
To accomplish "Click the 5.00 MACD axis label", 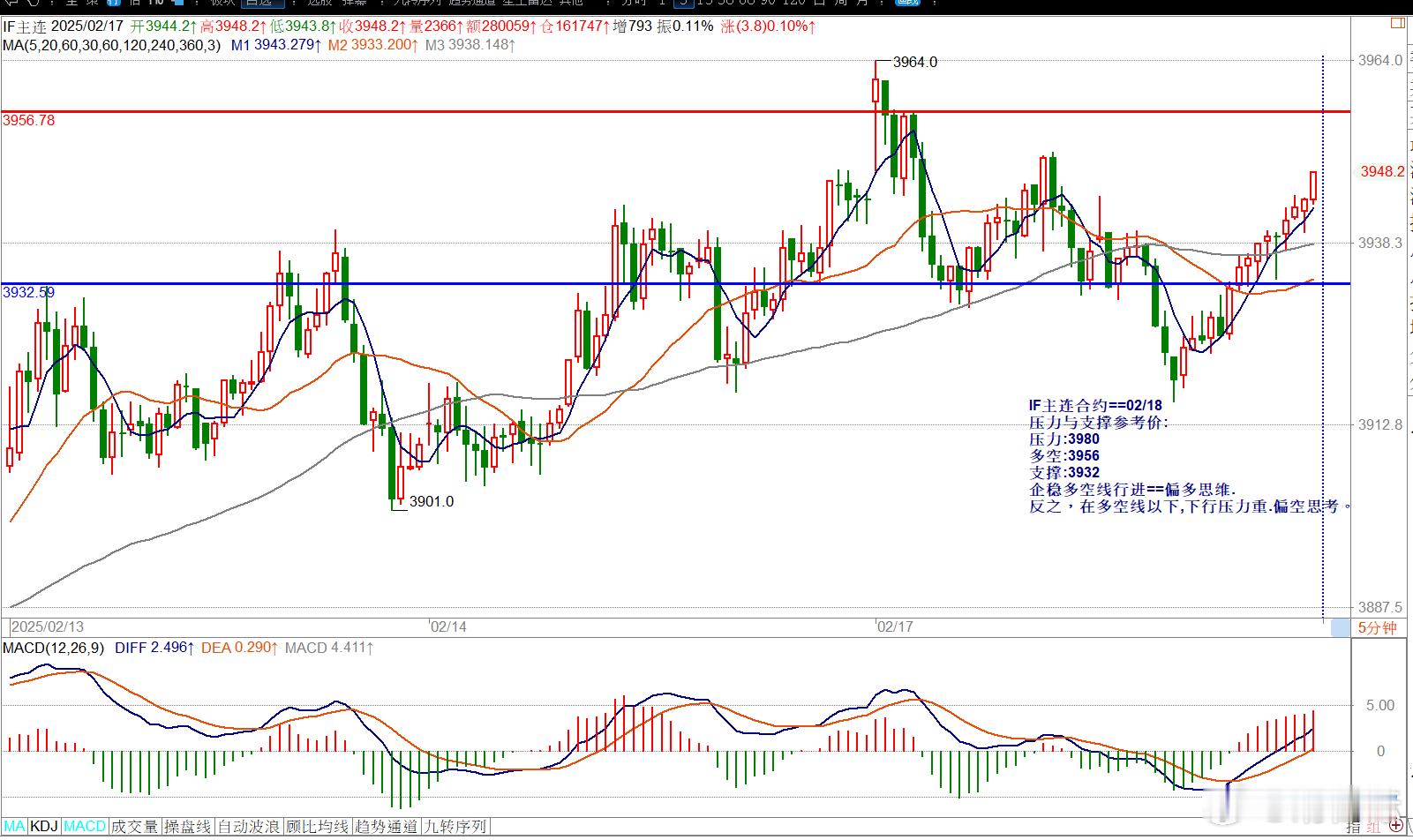I will click(1380, 706).
